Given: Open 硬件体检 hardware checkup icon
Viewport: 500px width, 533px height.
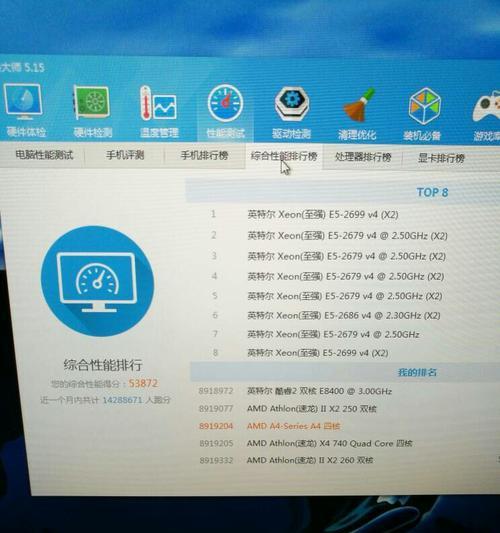Looking at the screenshot, I should click(x=24, y=102).
